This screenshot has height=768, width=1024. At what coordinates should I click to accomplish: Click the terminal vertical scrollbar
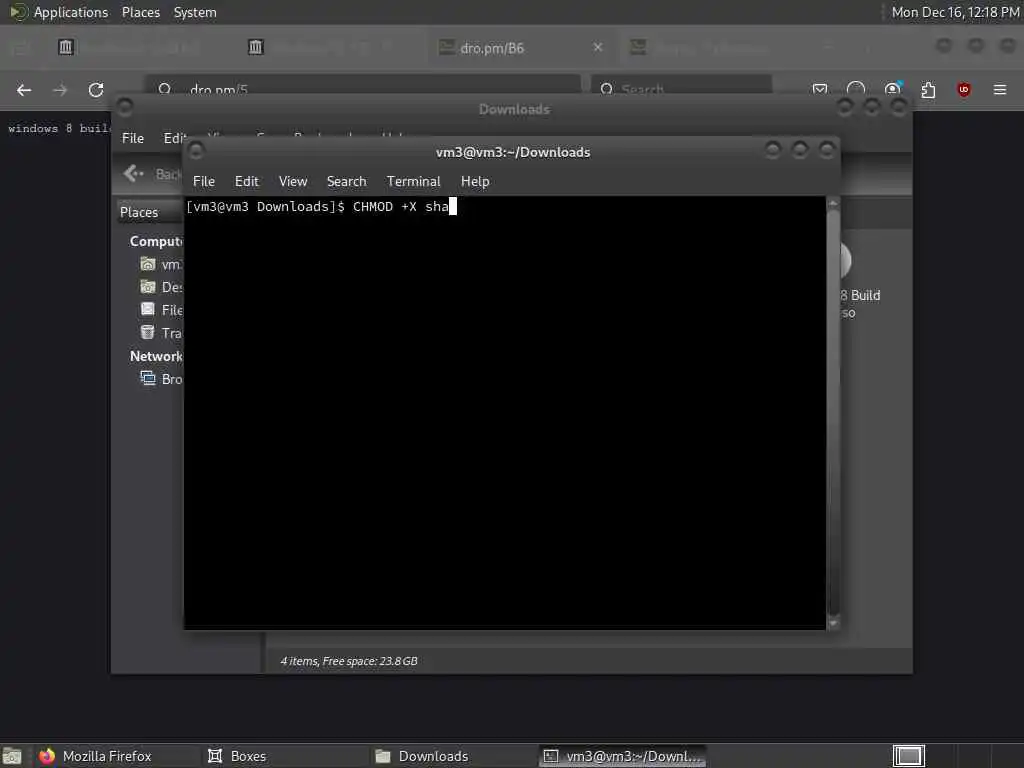click(x=833, y=411)
